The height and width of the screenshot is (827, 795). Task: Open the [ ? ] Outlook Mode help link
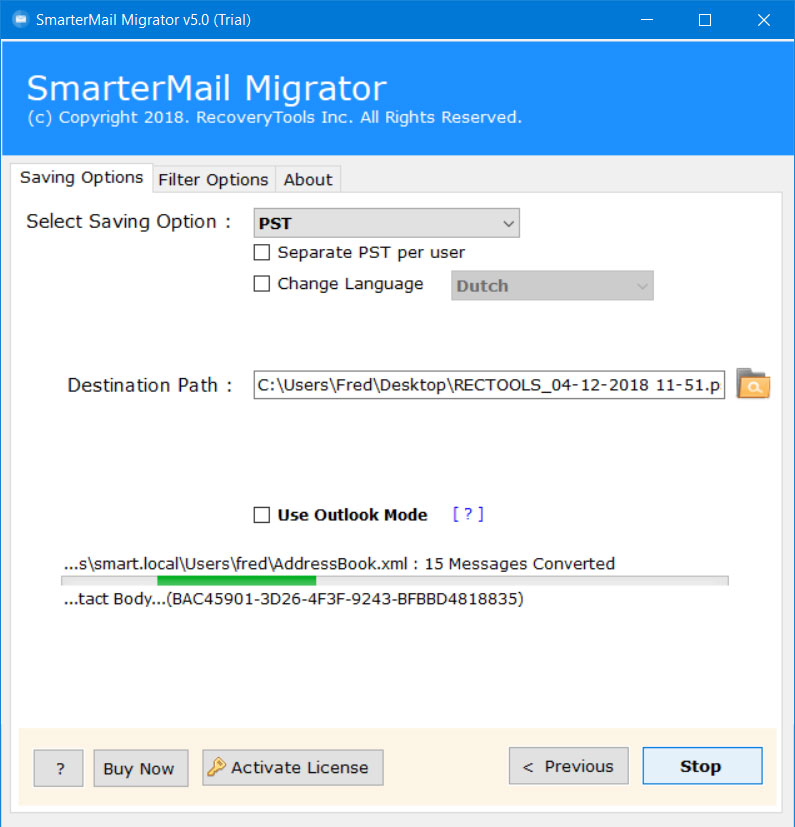coord(468,514)
